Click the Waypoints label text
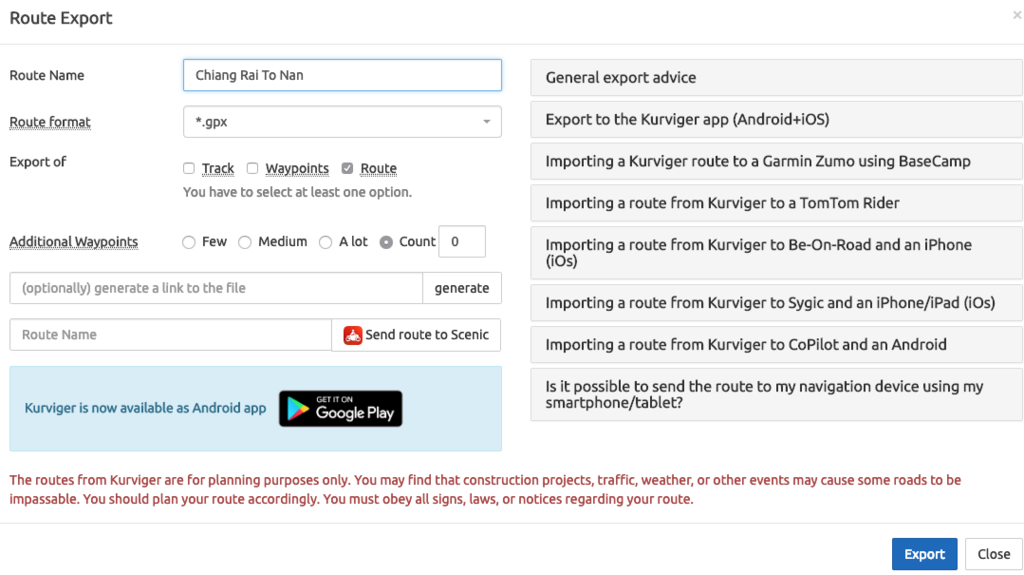 pyautogui.click(x=296, y=169)
